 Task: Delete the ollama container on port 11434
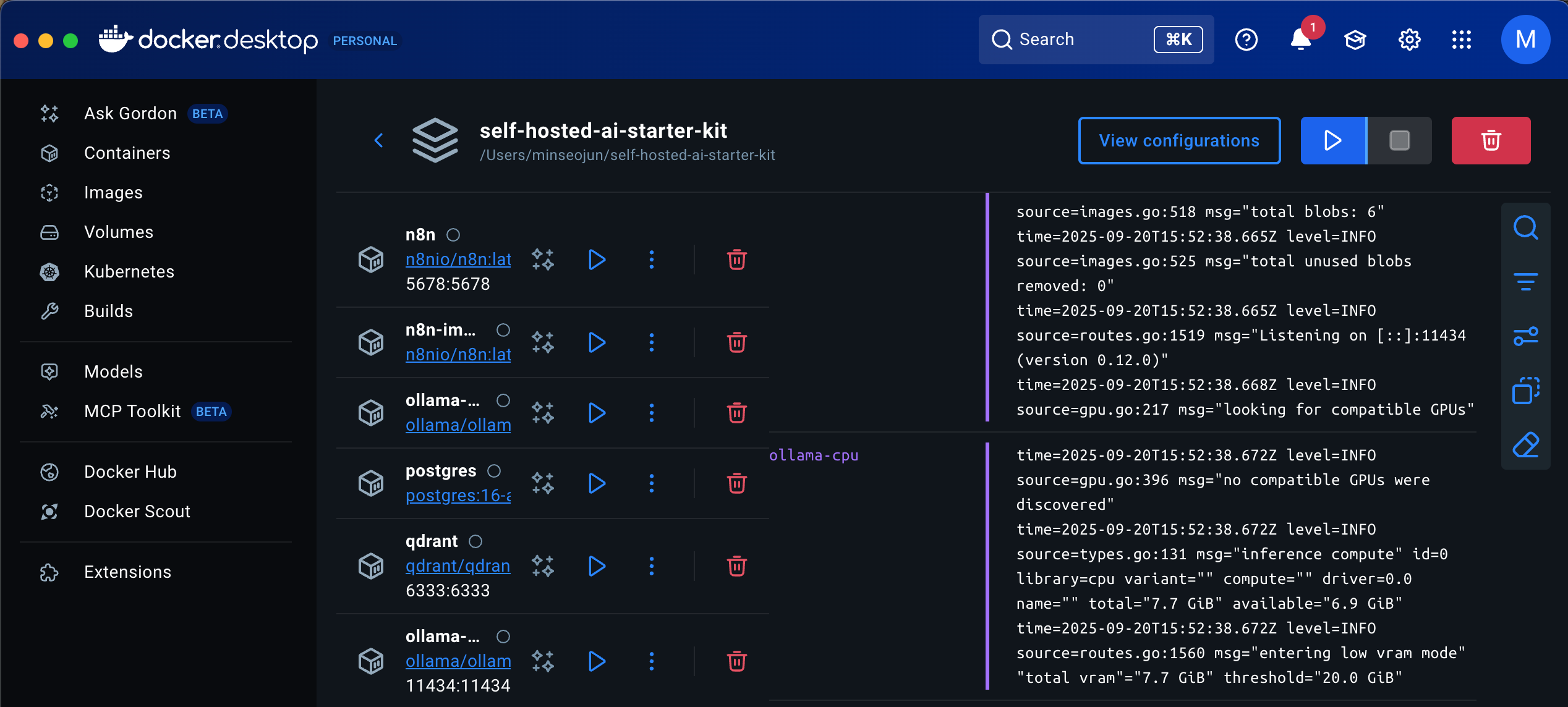[x=736, y=661]
